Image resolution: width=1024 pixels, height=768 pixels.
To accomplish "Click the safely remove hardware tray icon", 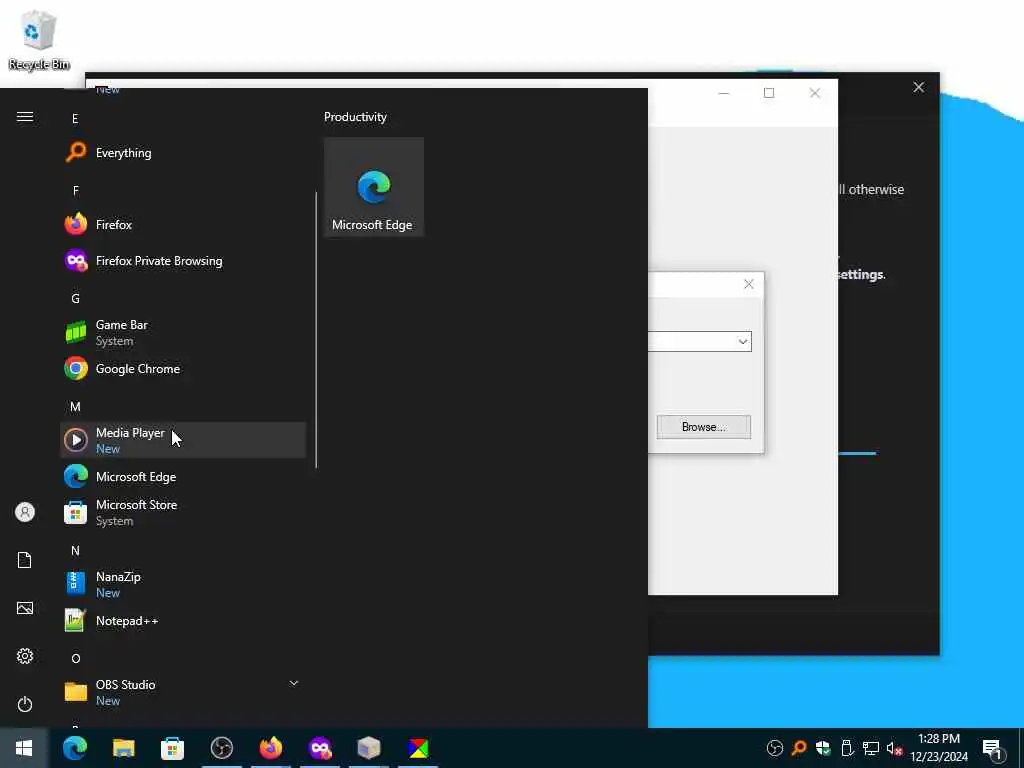I will [847, 748].
